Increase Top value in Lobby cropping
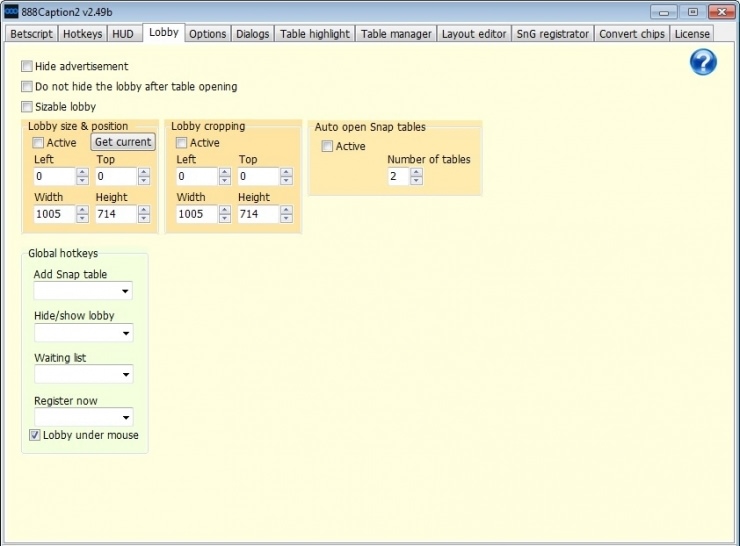Viewport: 740px width, 546px height. click(x=286, y=172)
